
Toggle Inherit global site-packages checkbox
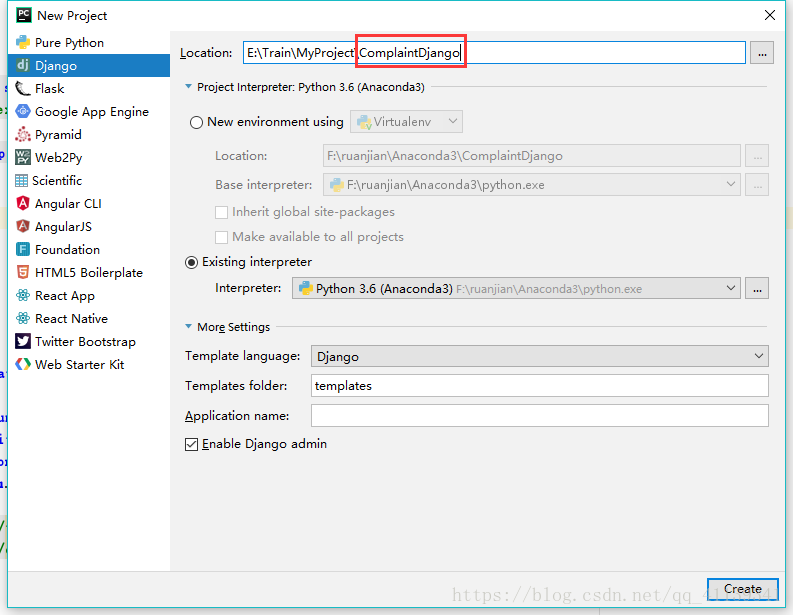[x=221, y=212]
